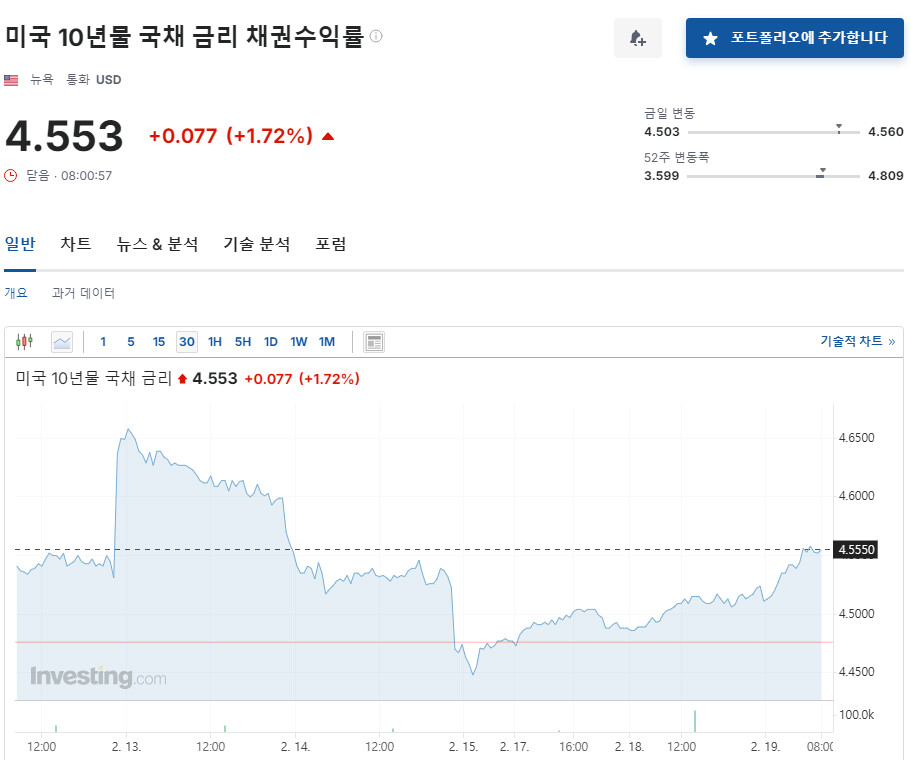Click the 포트폴리오에 추가합니다 button
The image size is (911, 760).
794,38
